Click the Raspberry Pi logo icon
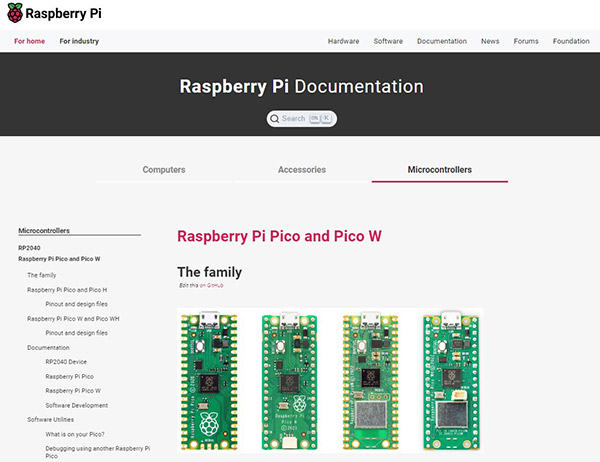Viewport: 600px width, 462px height. tap(15, 13)
